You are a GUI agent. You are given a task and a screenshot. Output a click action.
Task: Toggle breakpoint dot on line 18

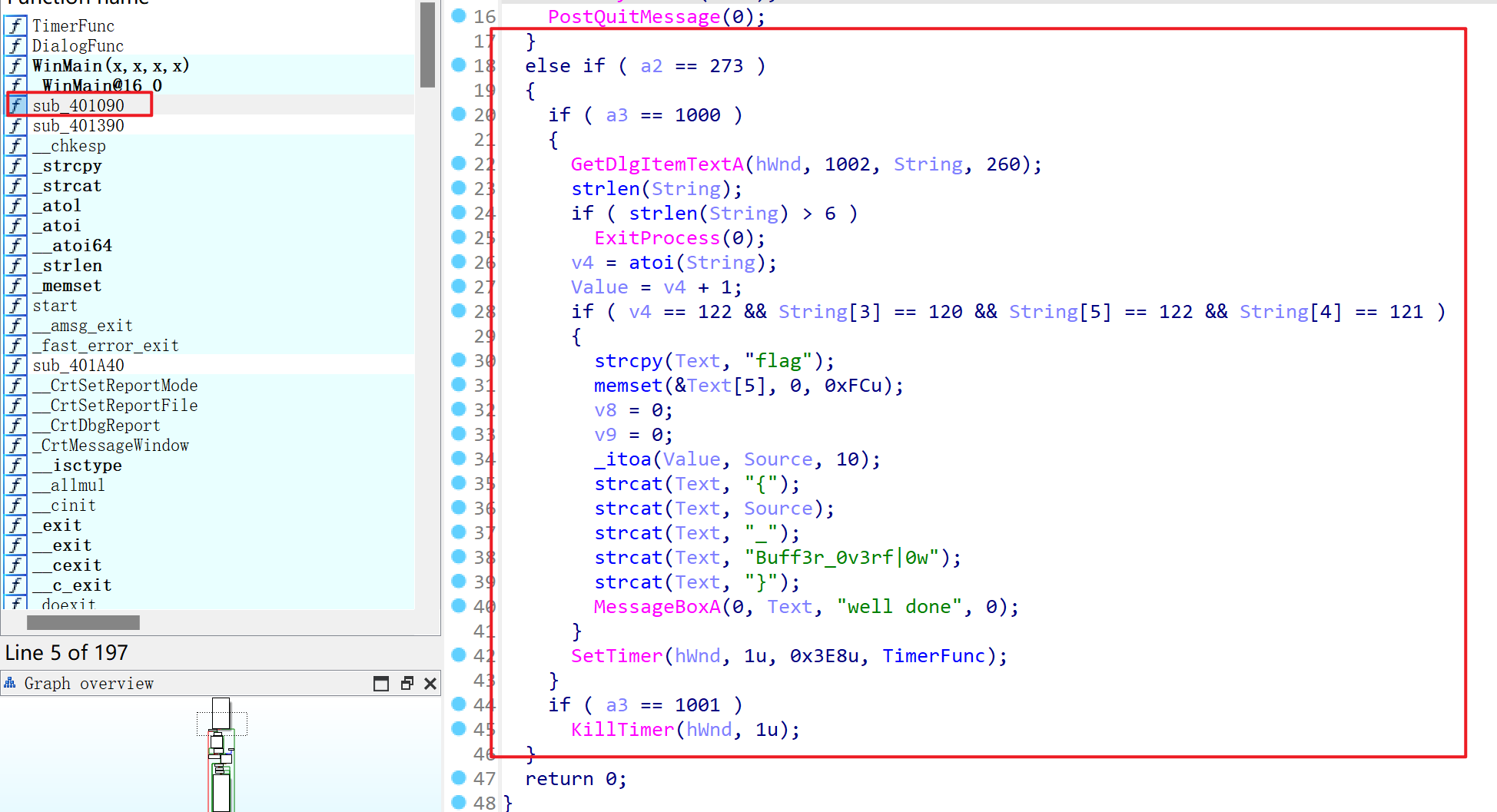459,65
